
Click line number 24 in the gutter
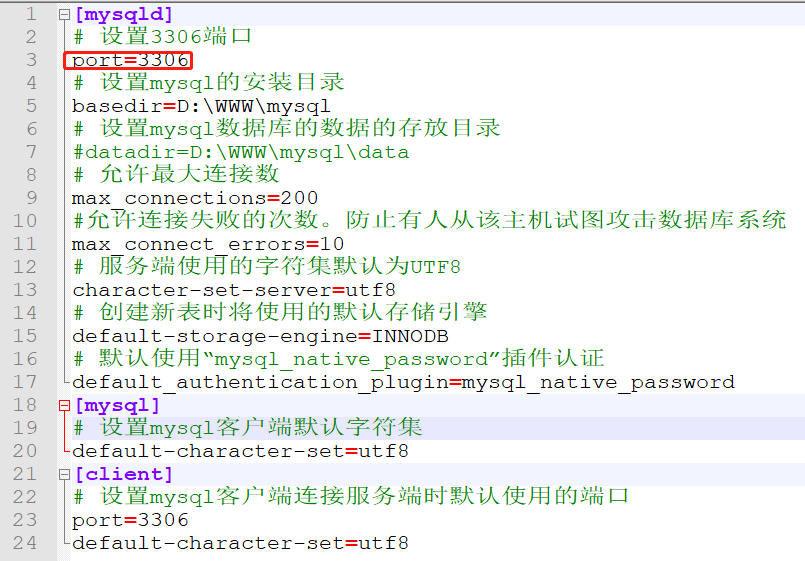[x=25, y=543]
